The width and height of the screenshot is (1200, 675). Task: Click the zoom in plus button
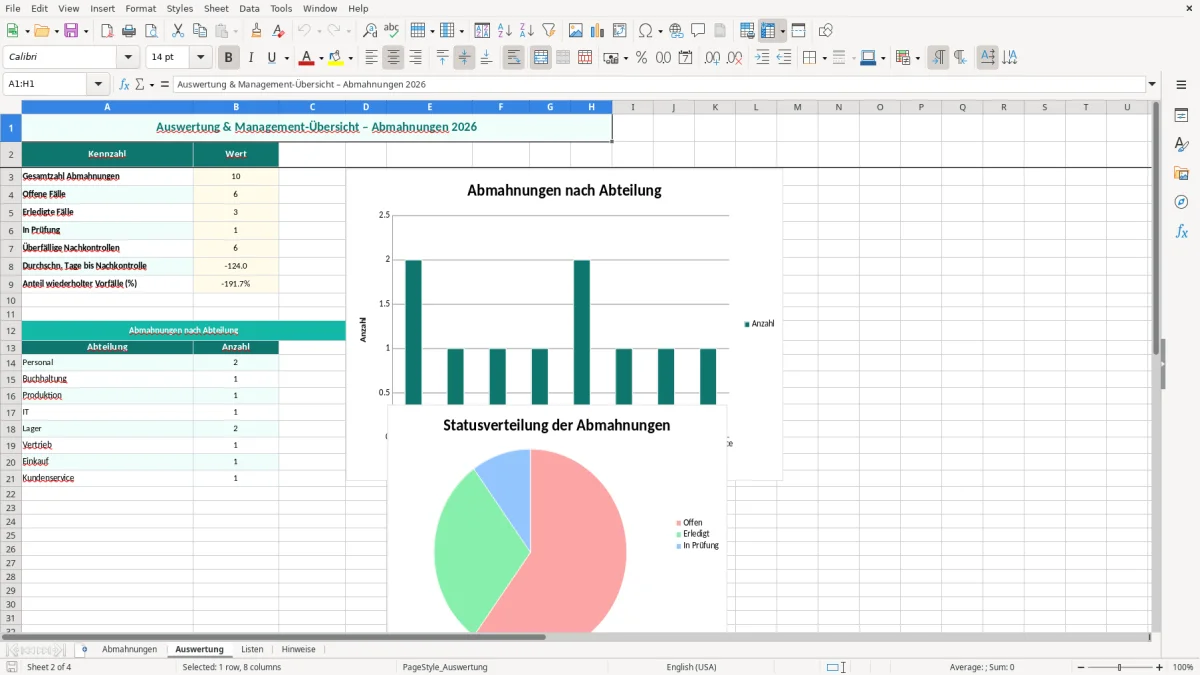click(x=1159, y=667)
